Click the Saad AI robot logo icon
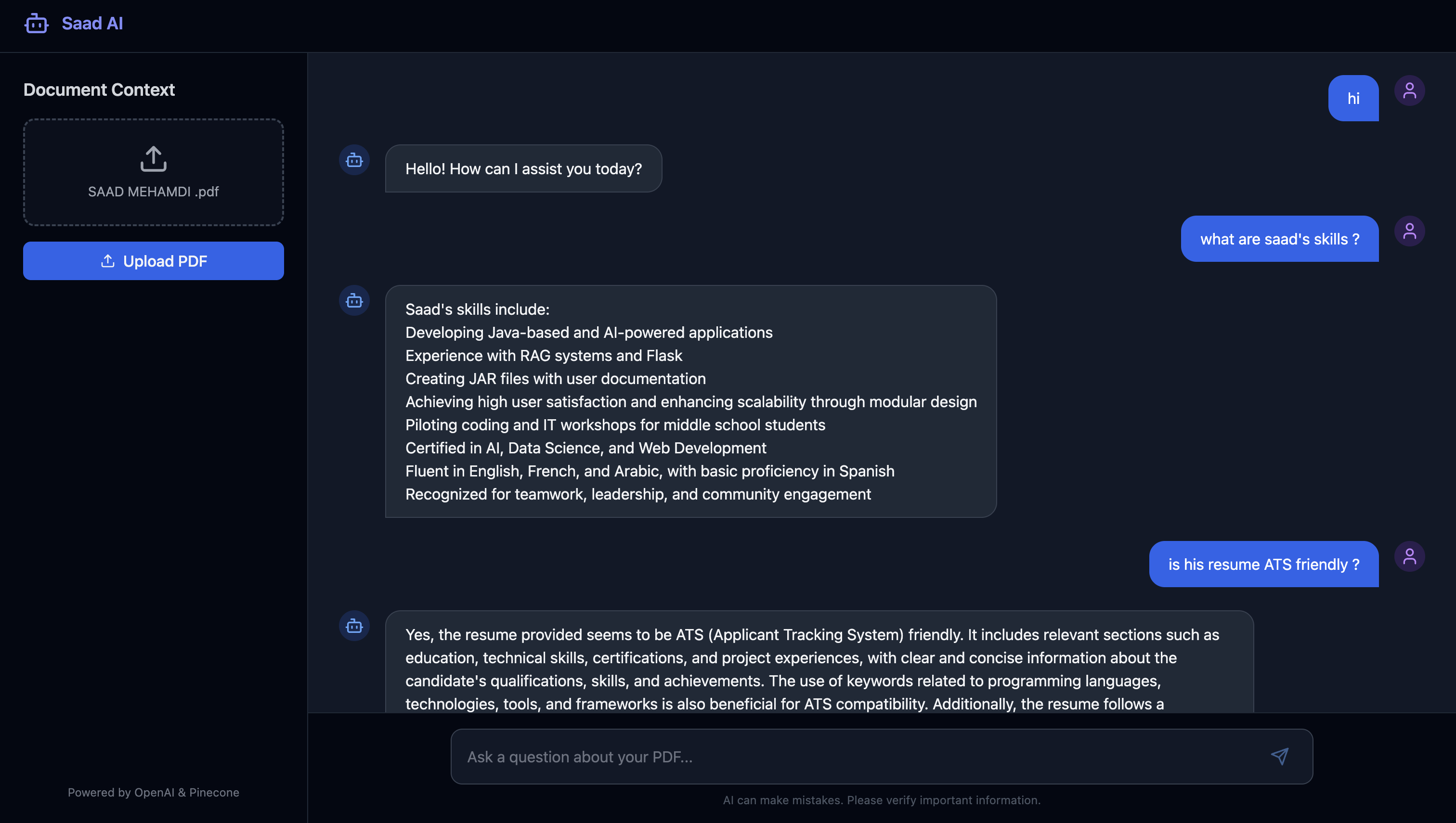The height and width of the screenshot is (823, 1456). tap(36, 24)
